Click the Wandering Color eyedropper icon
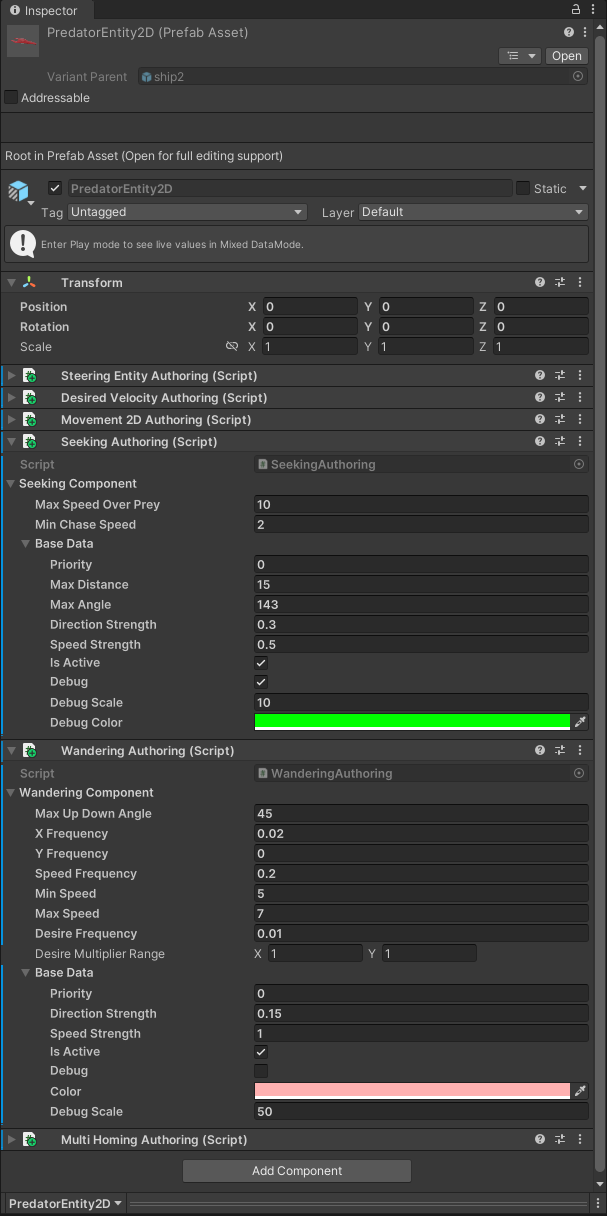This screenshot has height=1216, width=607. pos(579,1091)
